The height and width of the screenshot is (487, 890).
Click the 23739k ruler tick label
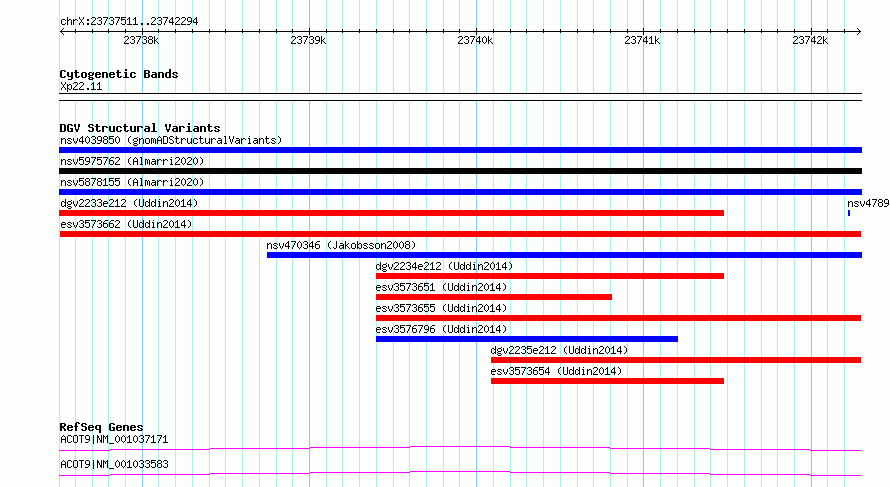tap(308, 40)
